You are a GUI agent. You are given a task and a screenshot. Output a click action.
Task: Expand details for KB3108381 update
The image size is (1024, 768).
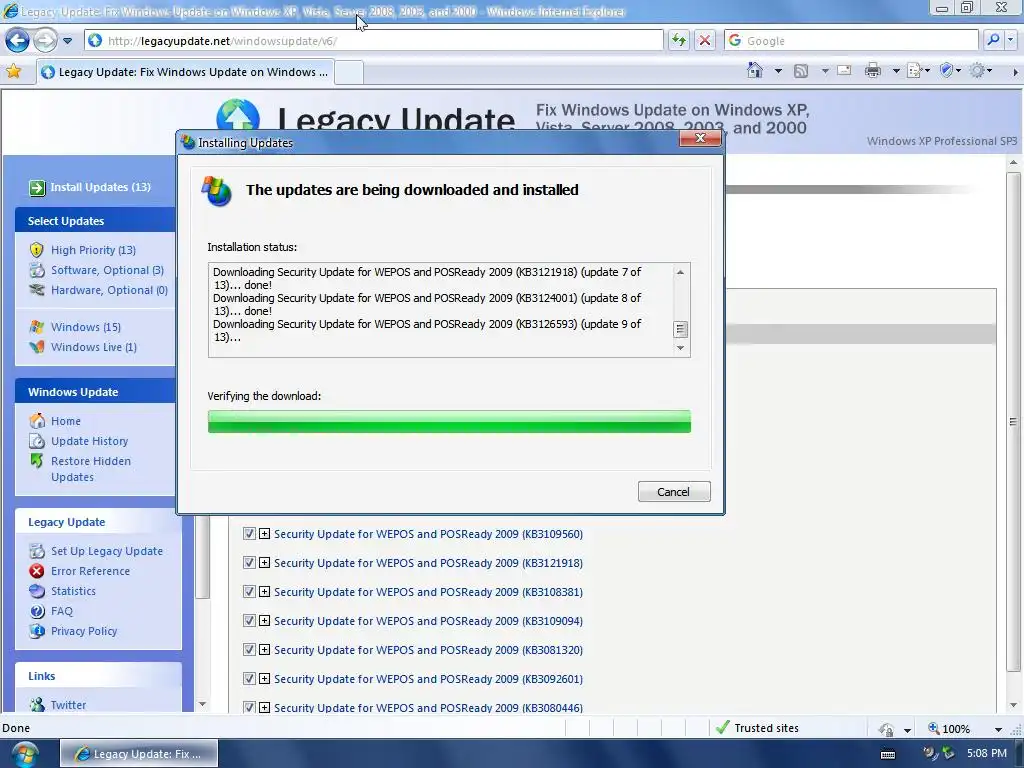(264, 592)
